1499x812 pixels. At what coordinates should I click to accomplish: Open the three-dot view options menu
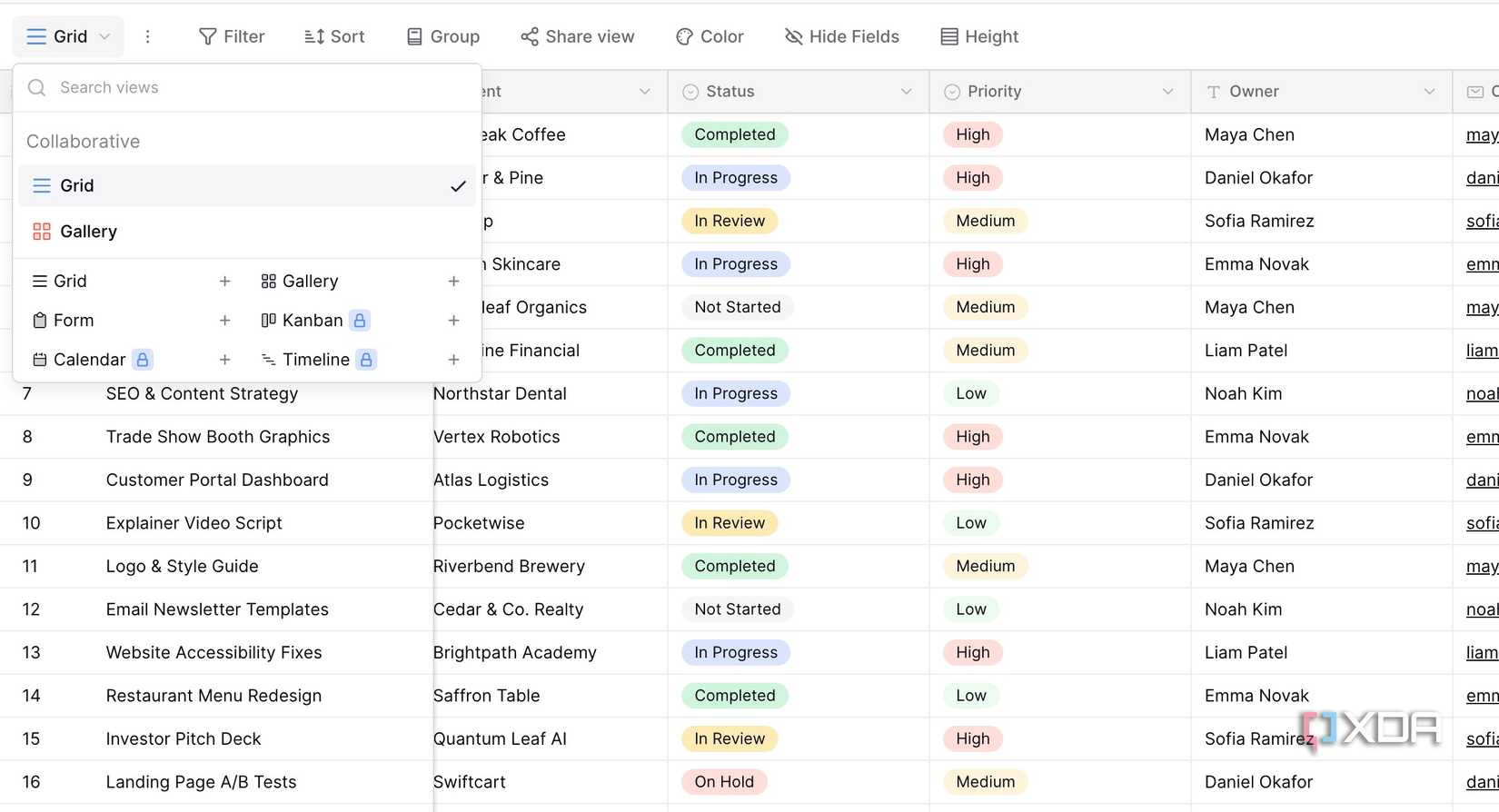[148, 36]
